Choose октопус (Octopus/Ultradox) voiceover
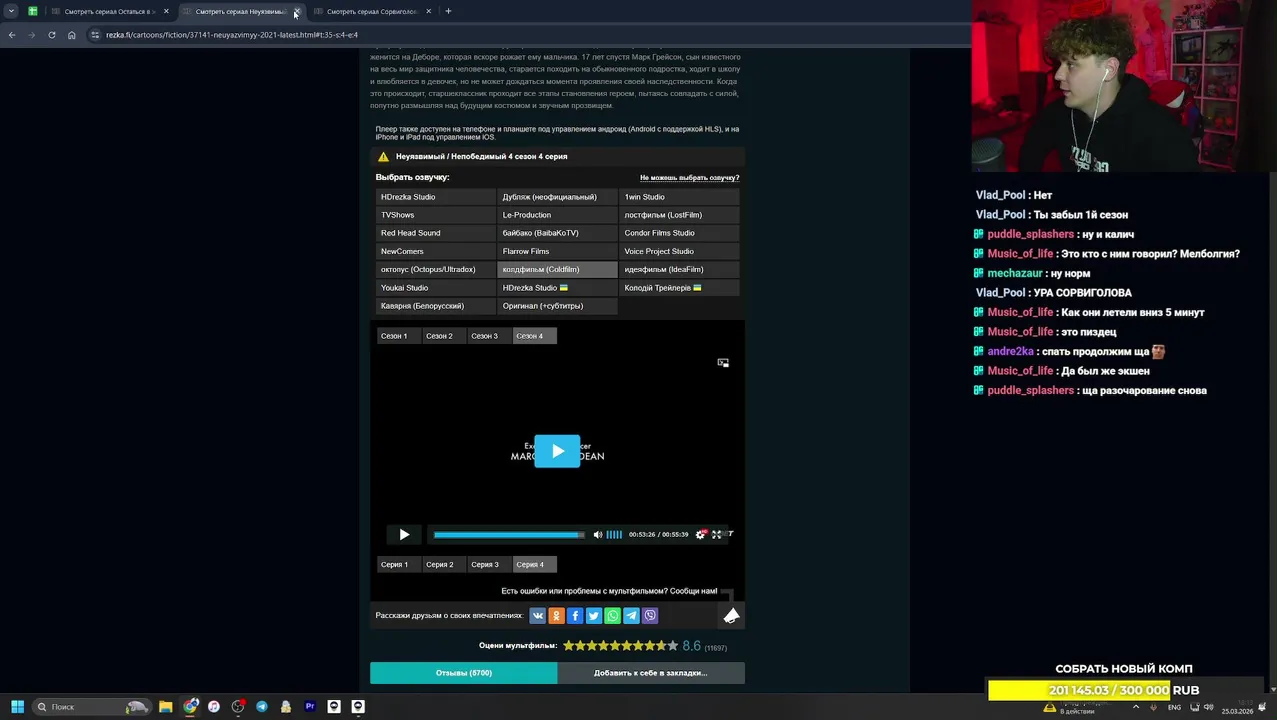The width and height of the screenshot is (1277, 720). (x=436, y=270)
